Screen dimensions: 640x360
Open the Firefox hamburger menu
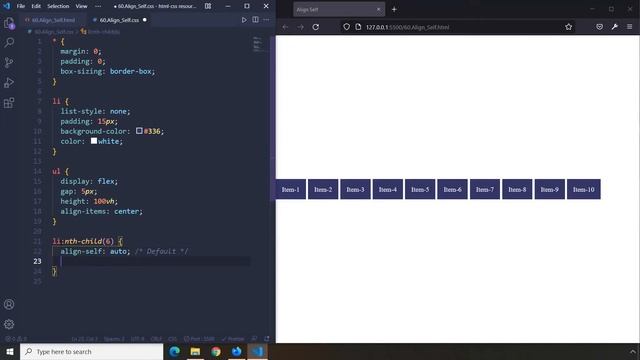[x=629, y=27]
